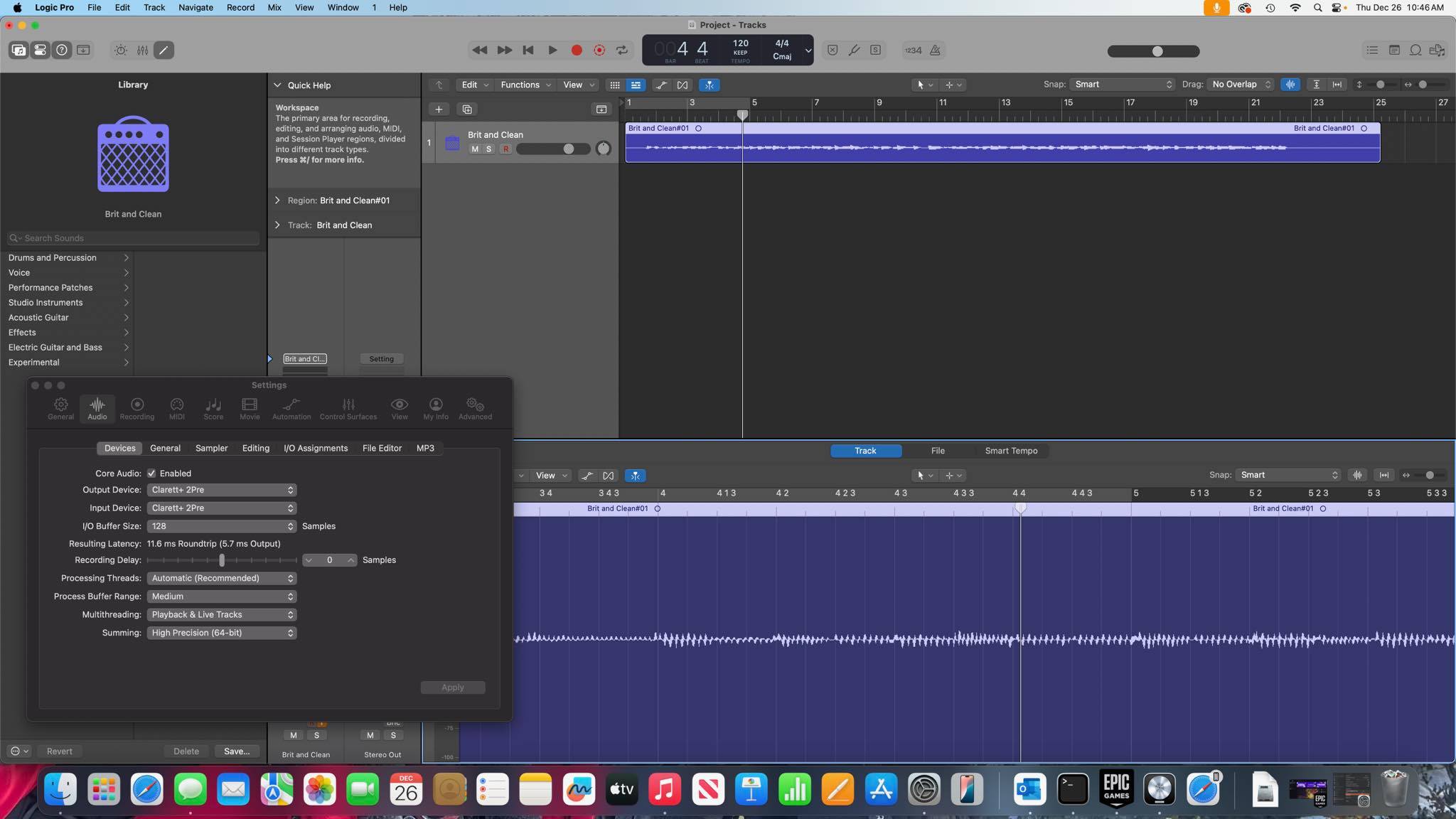Click the Setting button in channel strip

pyautogui.click(x=382, y=359)
